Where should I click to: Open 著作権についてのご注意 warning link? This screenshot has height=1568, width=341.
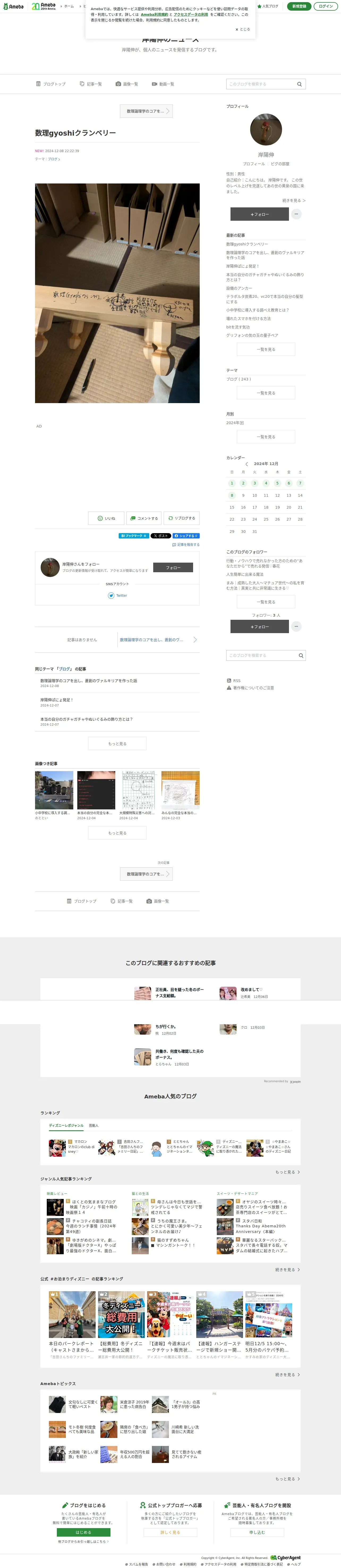pos(250,688)
